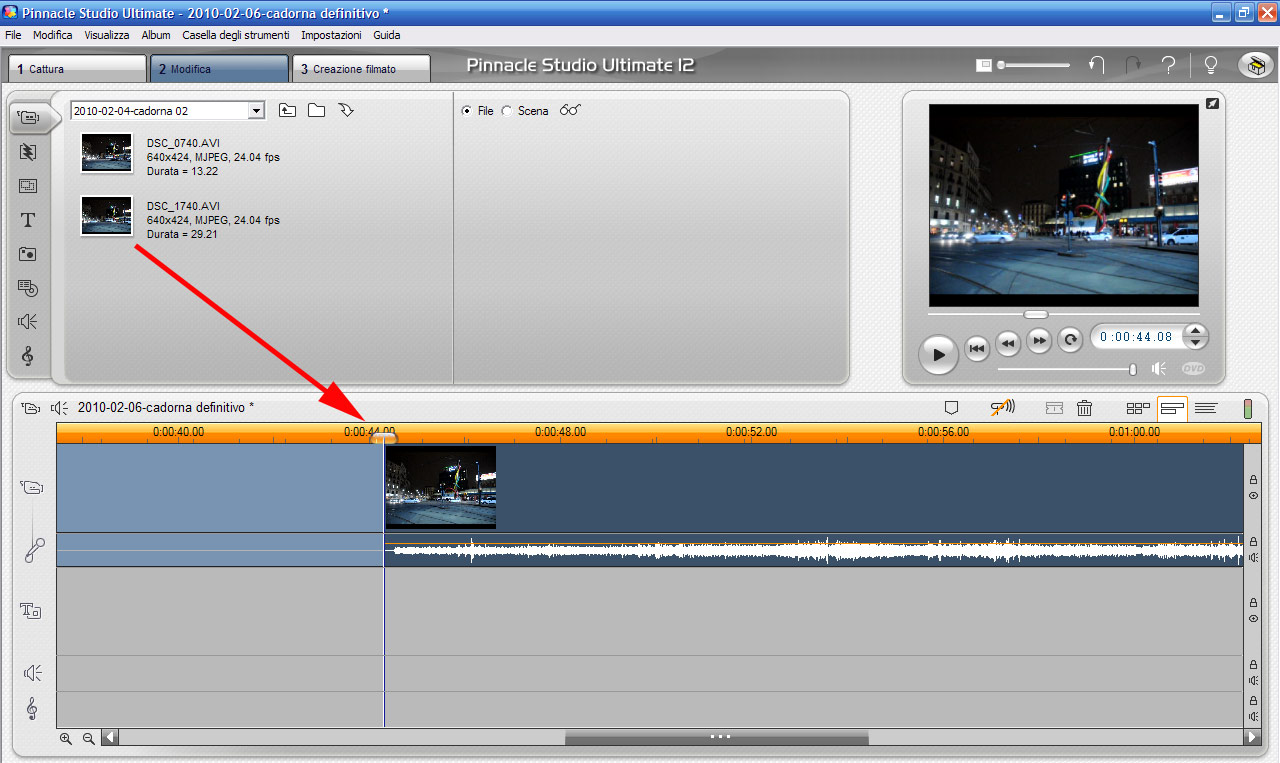Toggle loop playback in the player
1280x763 pixels.
coord(1070,340)
